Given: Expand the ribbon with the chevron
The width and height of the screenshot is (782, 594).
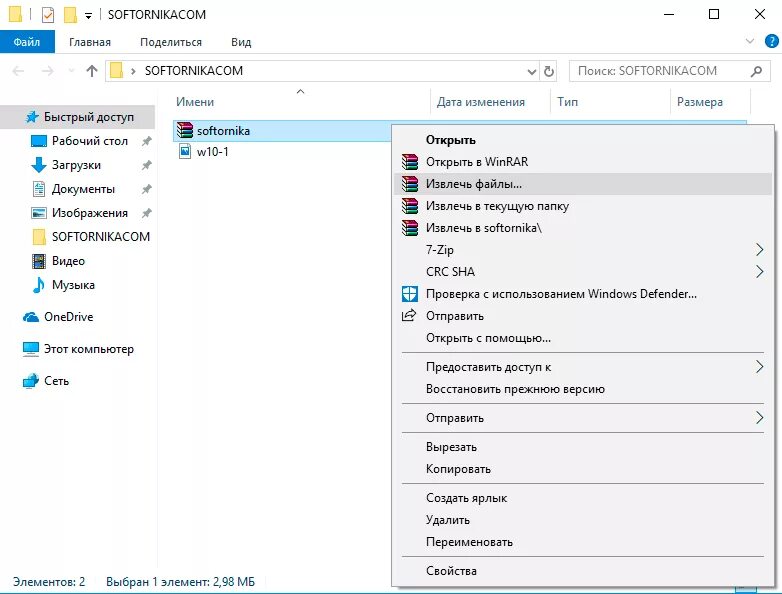Looking at the screenshot, I should tap(750, 41).
